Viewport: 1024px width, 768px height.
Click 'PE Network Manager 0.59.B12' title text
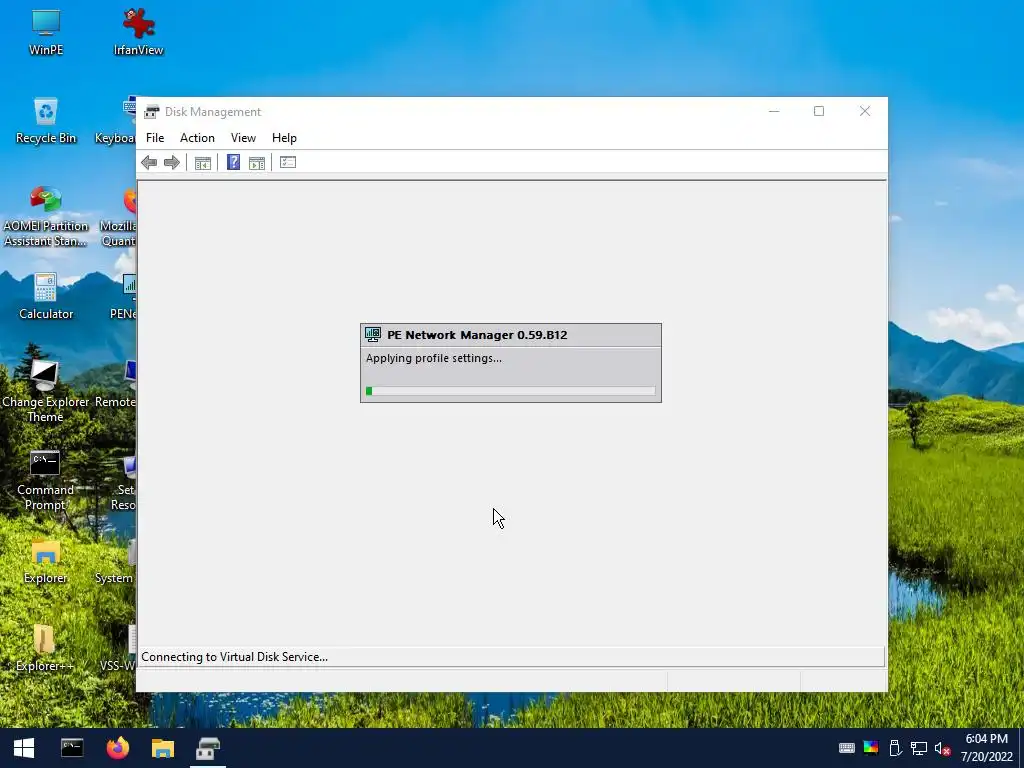tap(477, 335)
